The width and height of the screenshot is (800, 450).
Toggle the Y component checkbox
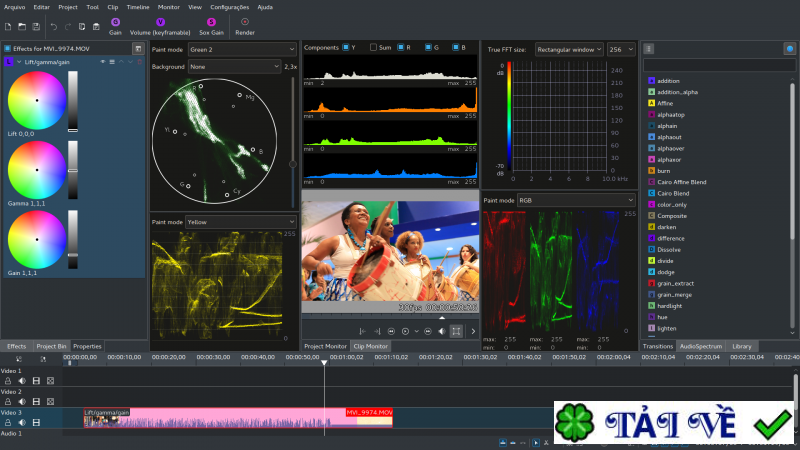(346, 47)
